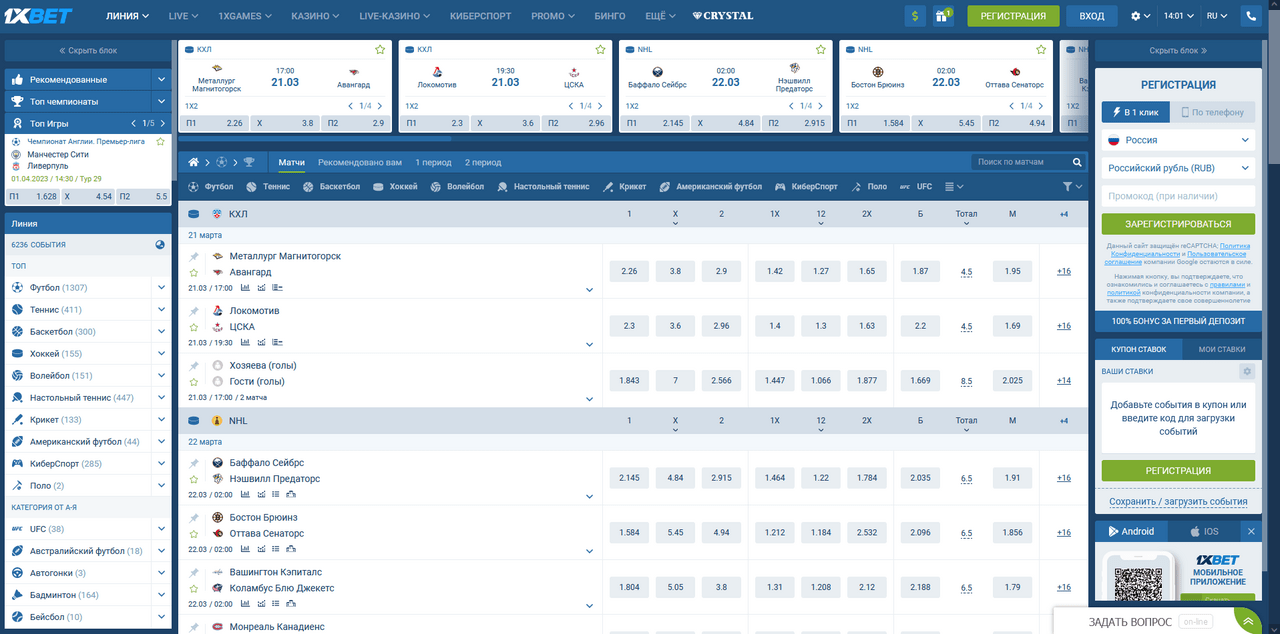Click Сохранить / загрузить события link
The image size is (1280, 634).
pyautogui.click(x=1178, y=501)
